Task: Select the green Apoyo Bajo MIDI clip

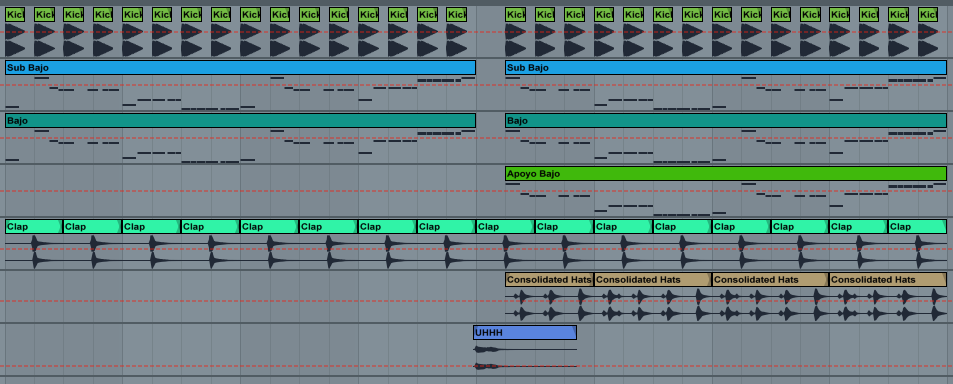Action: 726,174
